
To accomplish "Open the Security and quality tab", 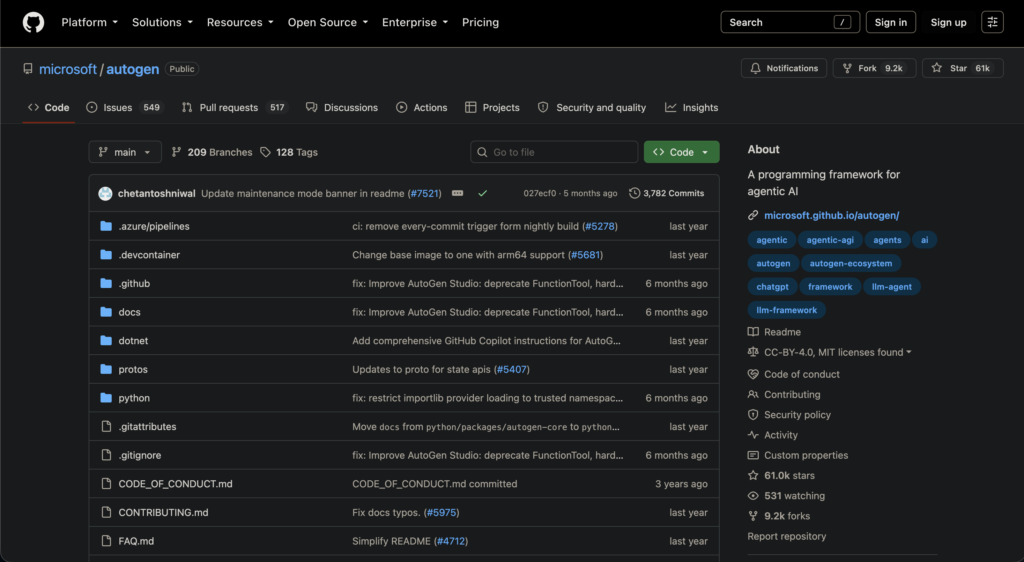I will [x=592, y=107].
